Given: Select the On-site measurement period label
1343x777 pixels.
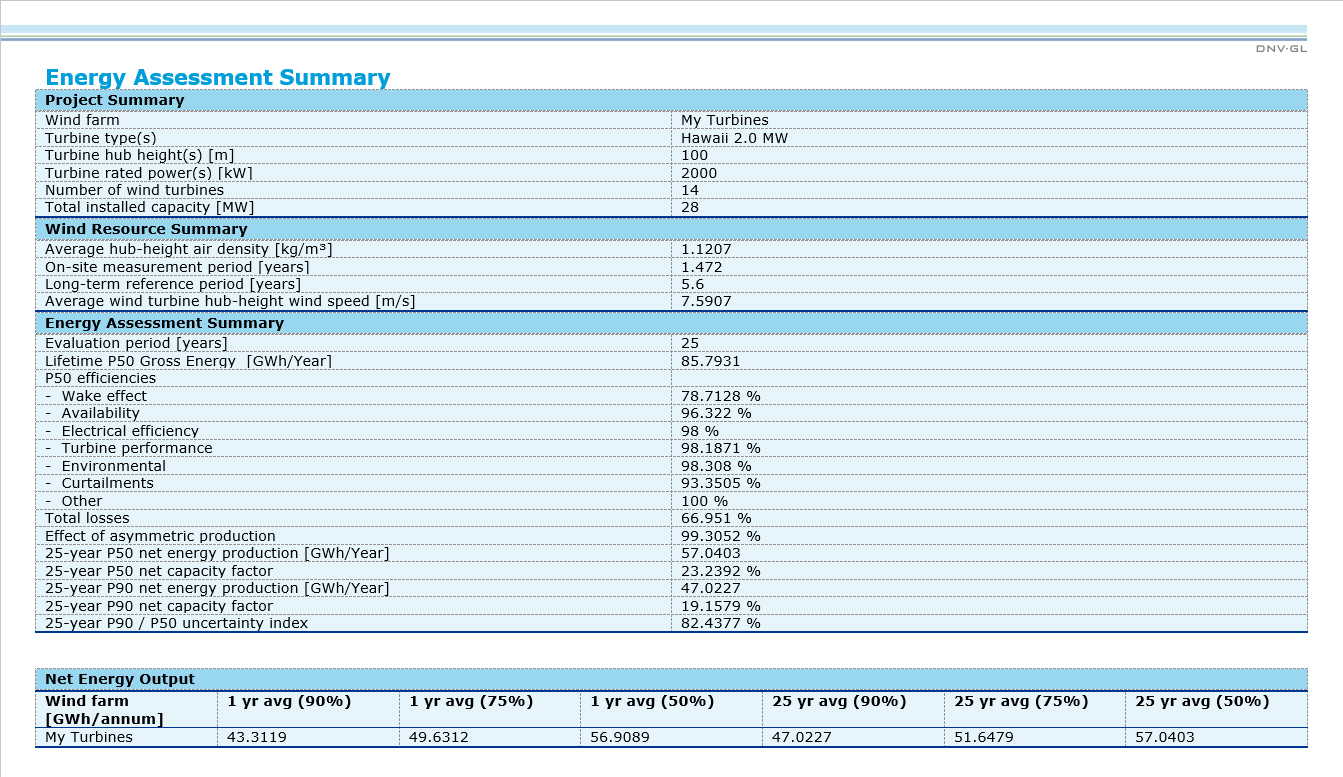Looking at the screenshot, I should 177,267.
